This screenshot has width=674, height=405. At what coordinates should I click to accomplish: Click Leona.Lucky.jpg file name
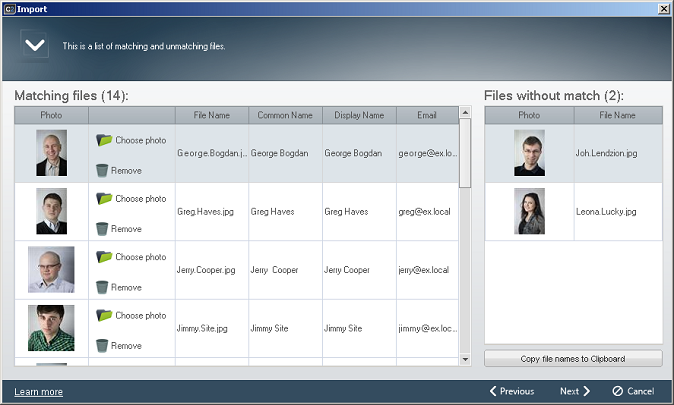(x=606, y=212)
